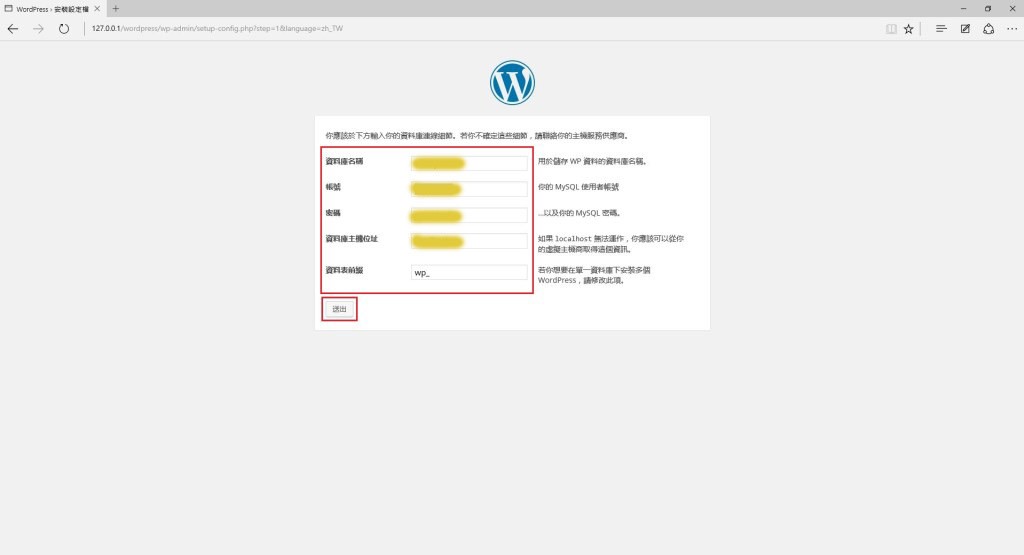Click the 資料庫主機位址 label
This screenshot has width=1024, height=555.
pyautogui.click(x=351, y=239)
